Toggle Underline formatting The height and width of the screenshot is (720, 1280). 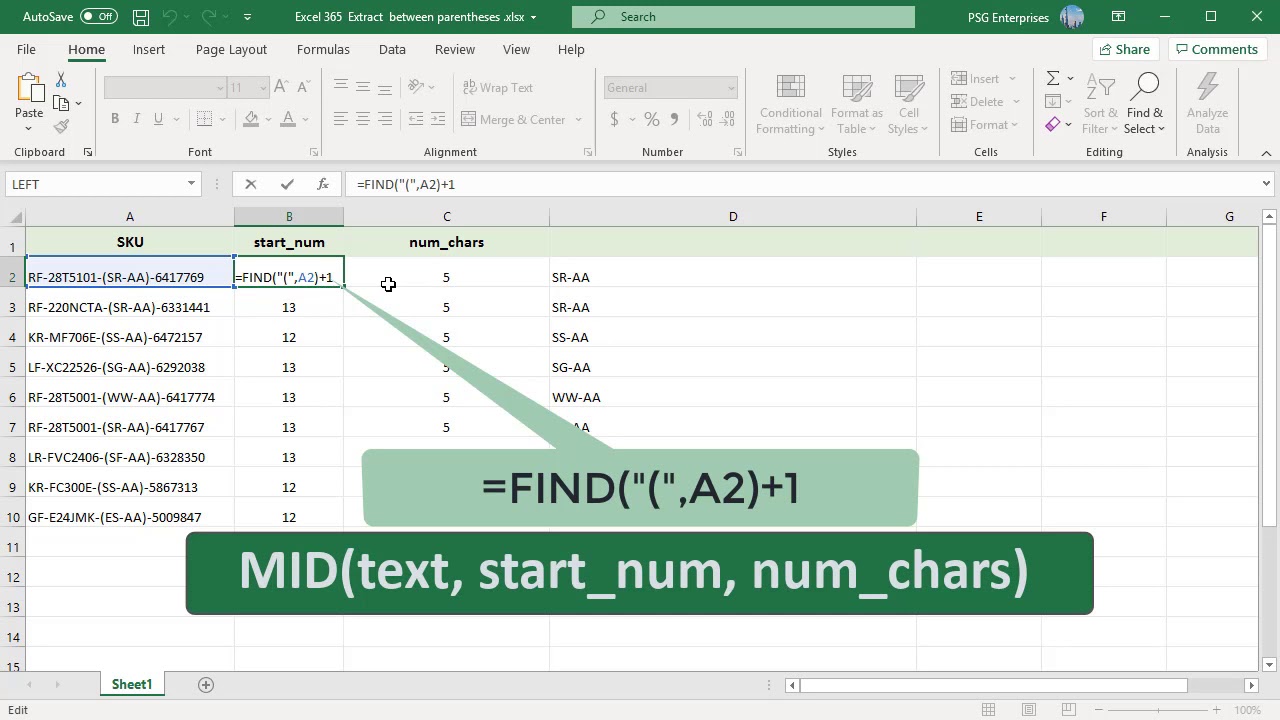[158, 119]
